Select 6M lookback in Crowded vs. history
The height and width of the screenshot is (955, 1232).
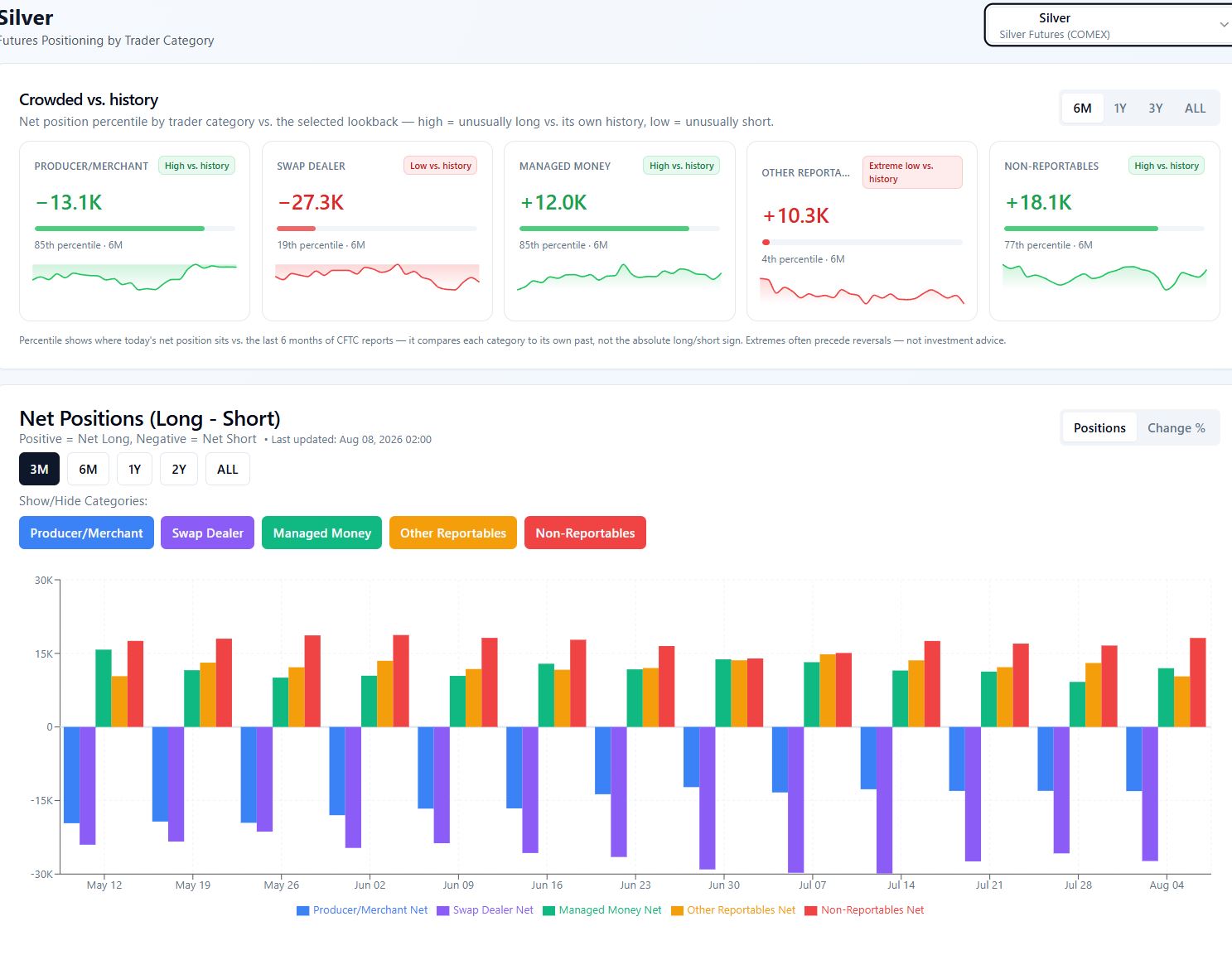[x=1082, y=108]
